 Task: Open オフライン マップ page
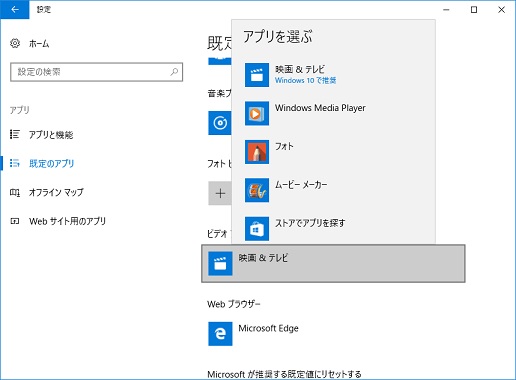pyautogui.click(x=56, y=192)
